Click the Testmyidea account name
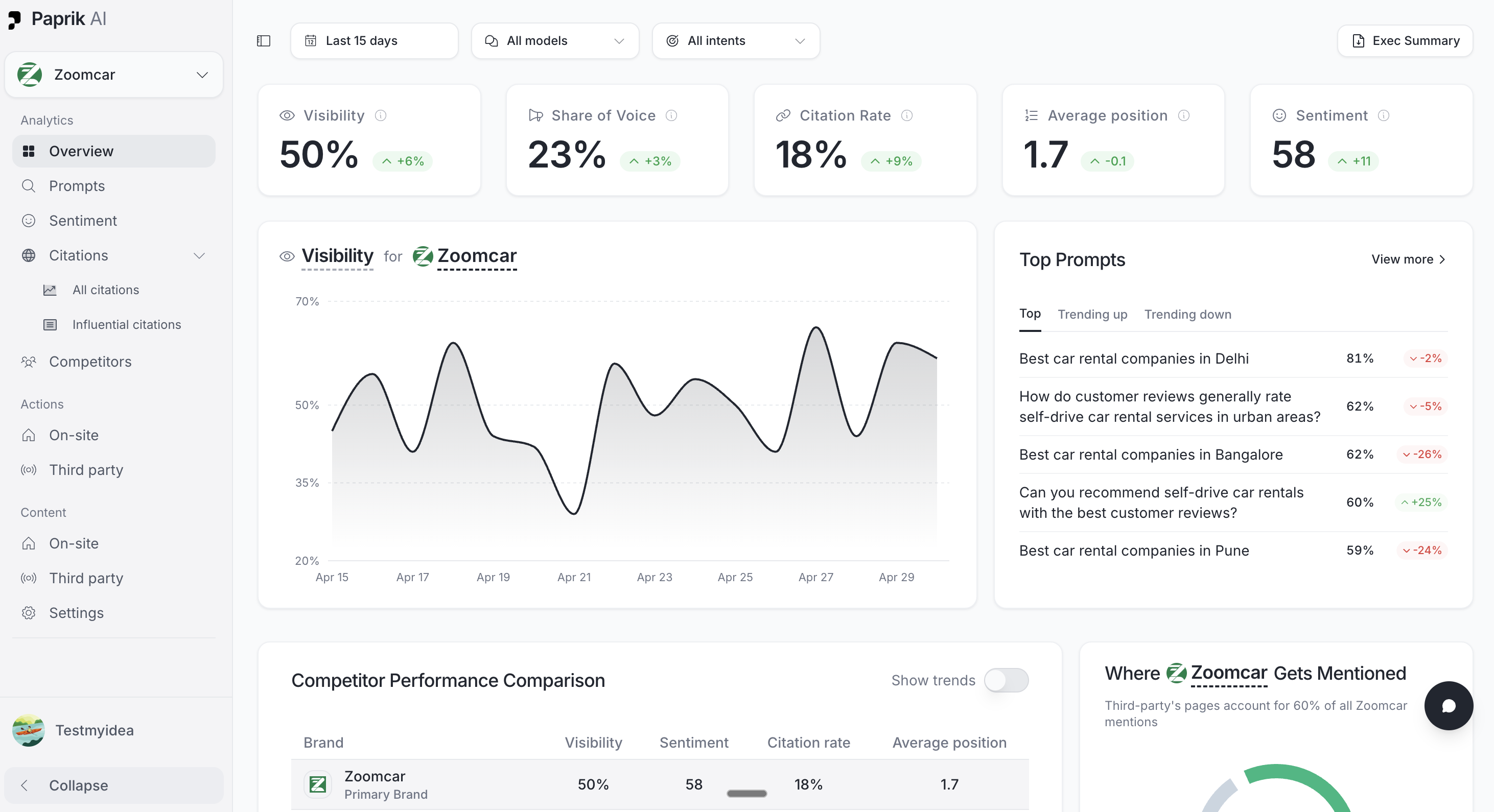Image resolution: width=1494 pixels, height=812 pixels. tap(95, 730)
